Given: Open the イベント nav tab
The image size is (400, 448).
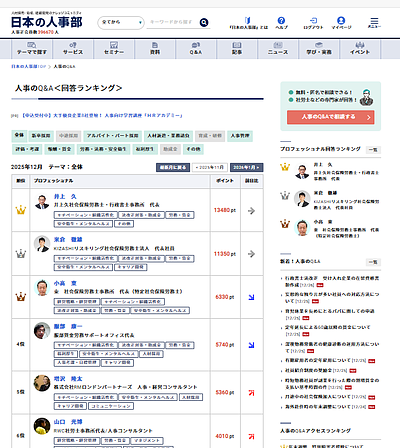Looking at the screenshot, I should 360,49.
